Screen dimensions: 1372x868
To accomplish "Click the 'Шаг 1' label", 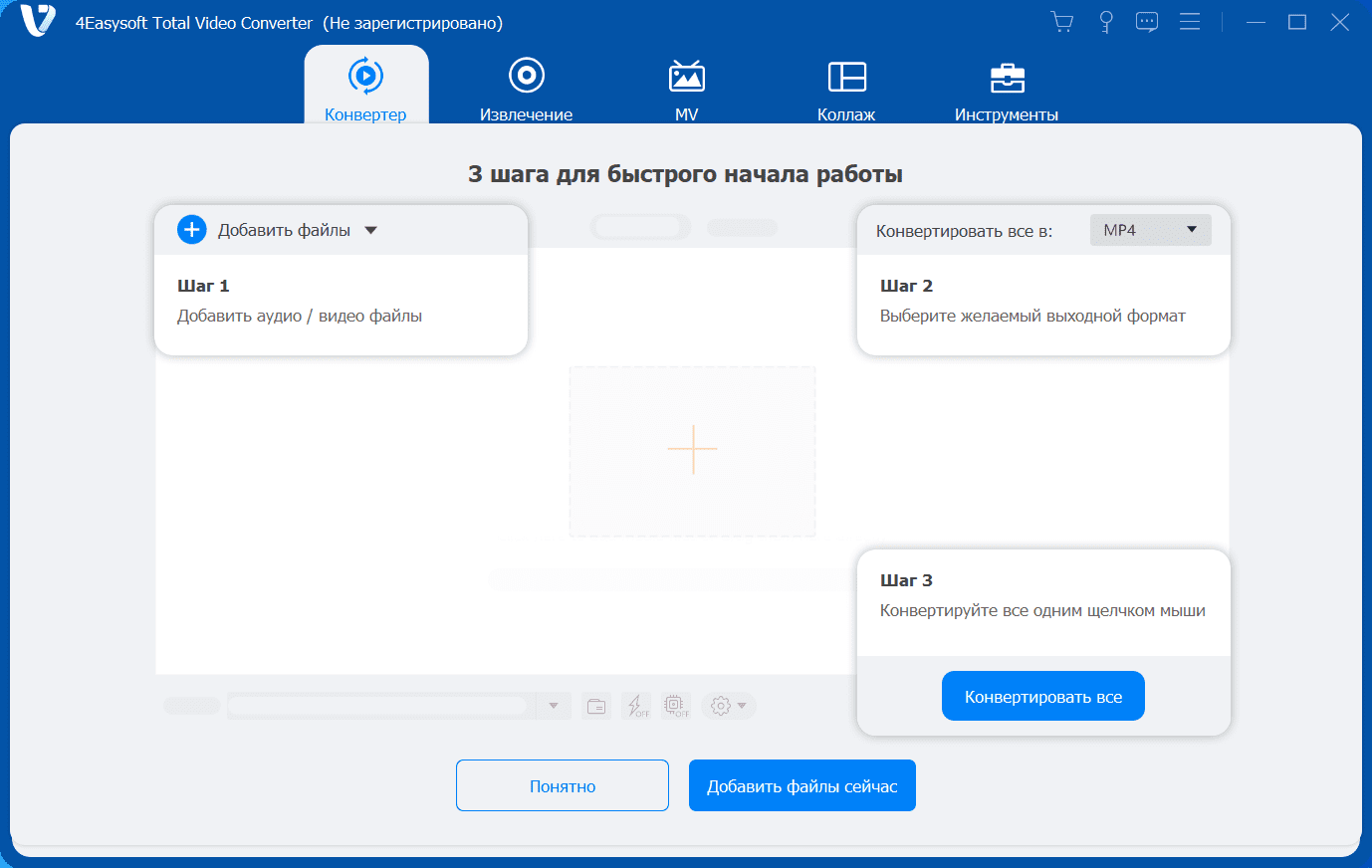I will pos(203,286).
